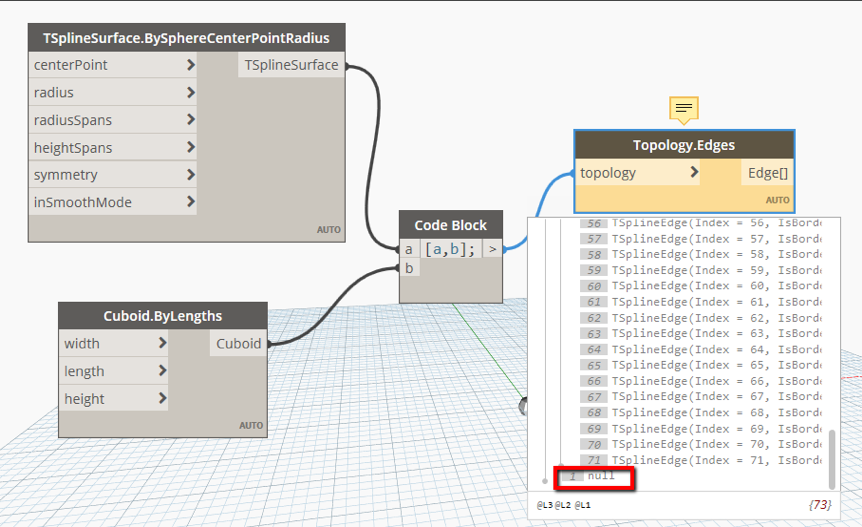The width and height of the screenshot is (862, 527).
Task: Click the Topology.Edges node header
Action: click(684, 145)
